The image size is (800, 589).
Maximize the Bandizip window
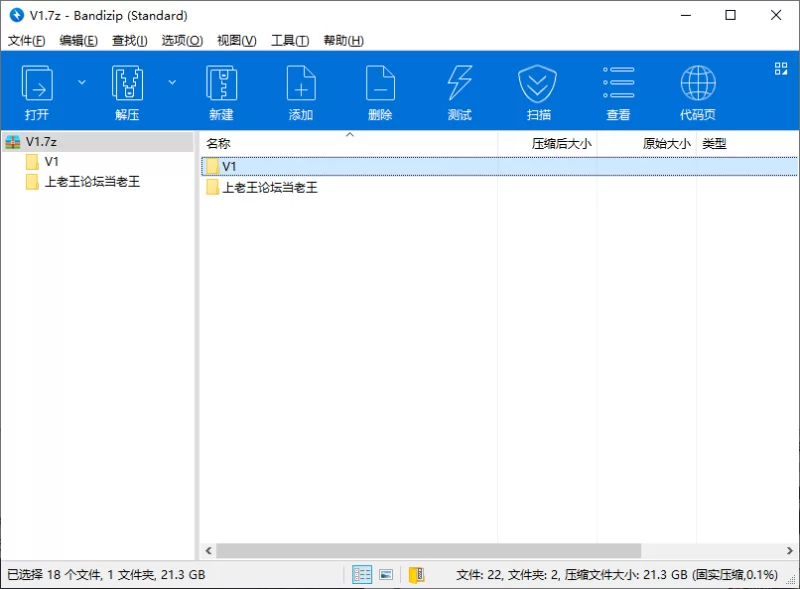(731, 15)
